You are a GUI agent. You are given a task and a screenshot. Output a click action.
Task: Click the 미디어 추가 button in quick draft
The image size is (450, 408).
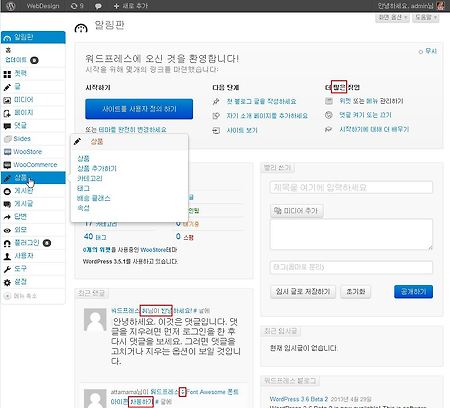[297, 211]
